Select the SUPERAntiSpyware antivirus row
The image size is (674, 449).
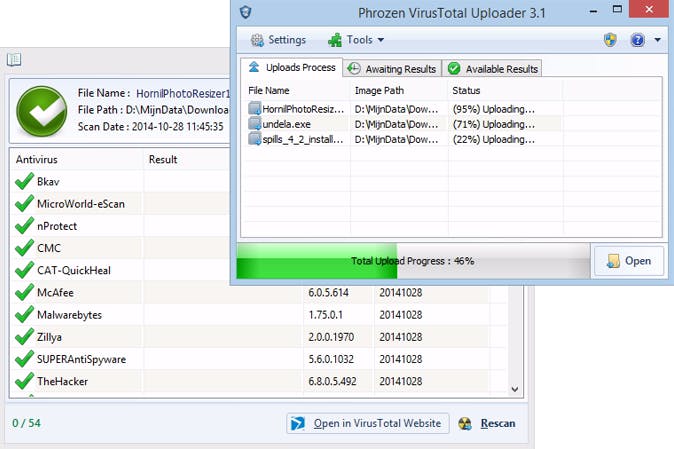260,359
